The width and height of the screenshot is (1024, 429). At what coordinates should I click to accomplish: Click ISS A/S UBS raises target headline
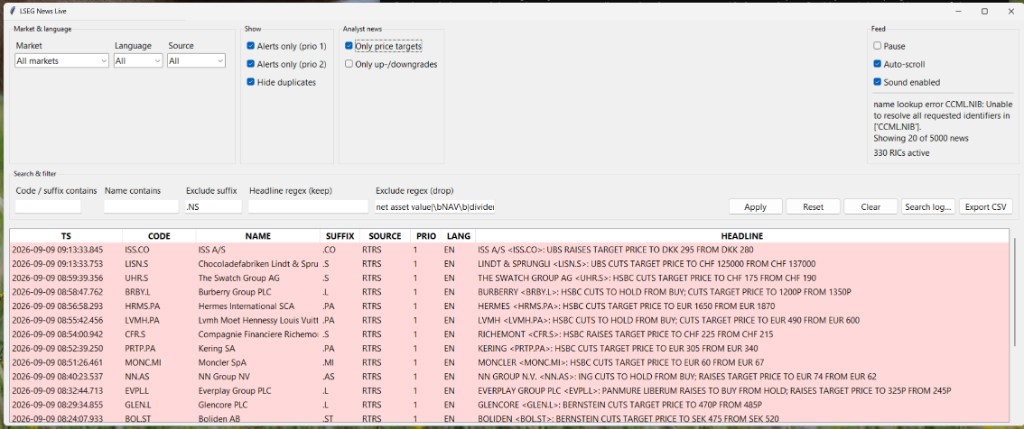(x=615, y=249)
